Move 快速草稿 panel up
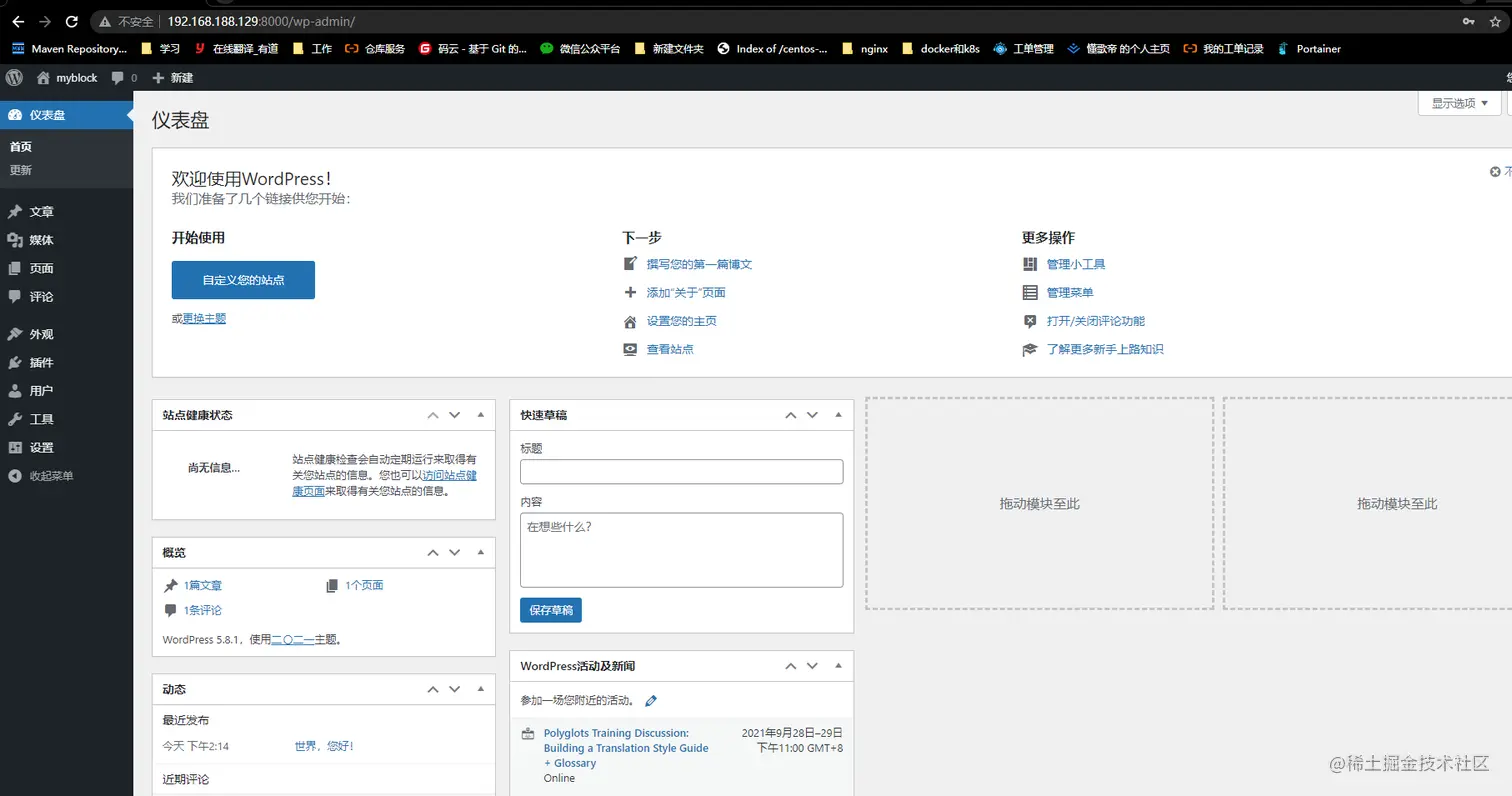 coord(791,414)
